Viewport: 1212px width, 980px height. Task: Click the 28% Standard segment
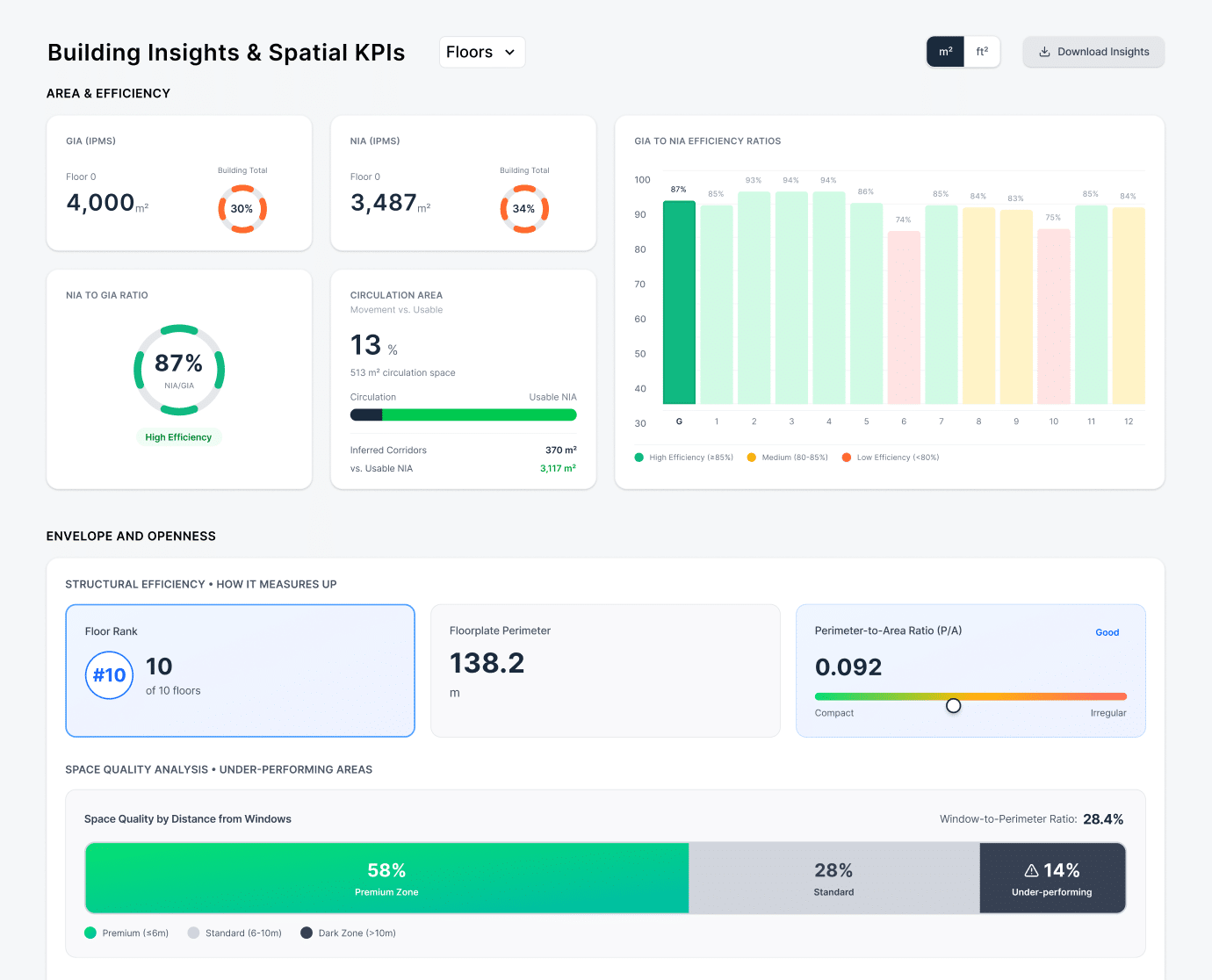point(834,878)
